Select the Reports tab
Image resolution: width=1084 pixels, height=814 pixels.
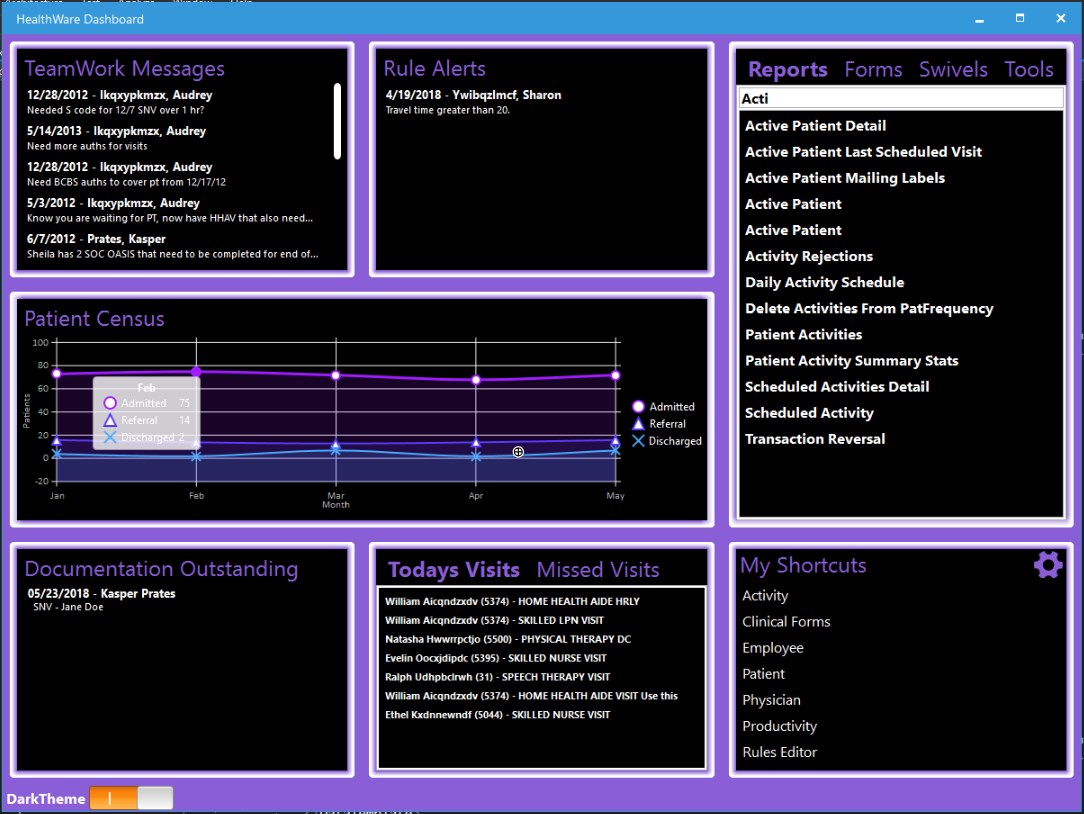(787, 69)
